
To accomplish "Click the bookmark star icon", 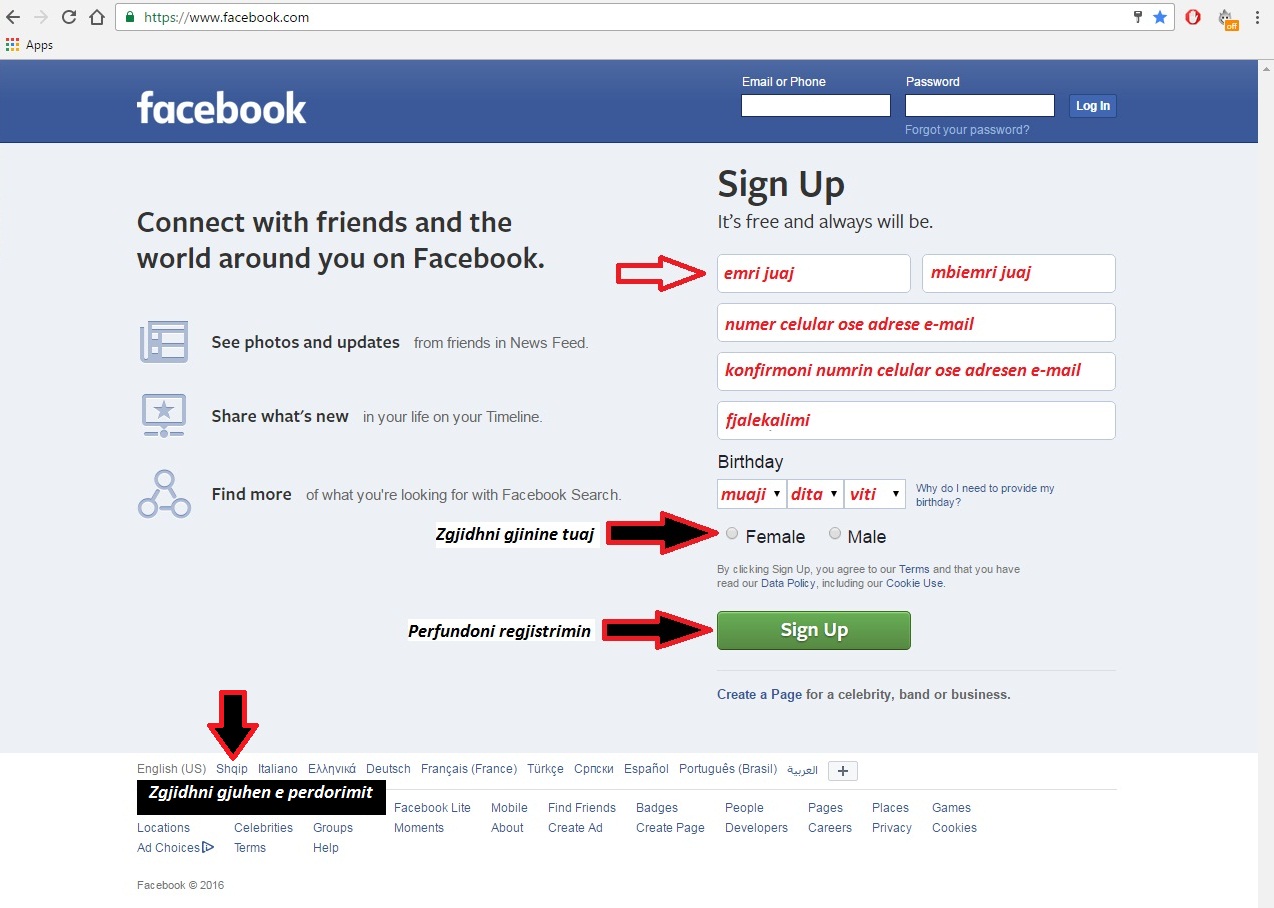I will pyautogui.click(x=1160, y=17).
